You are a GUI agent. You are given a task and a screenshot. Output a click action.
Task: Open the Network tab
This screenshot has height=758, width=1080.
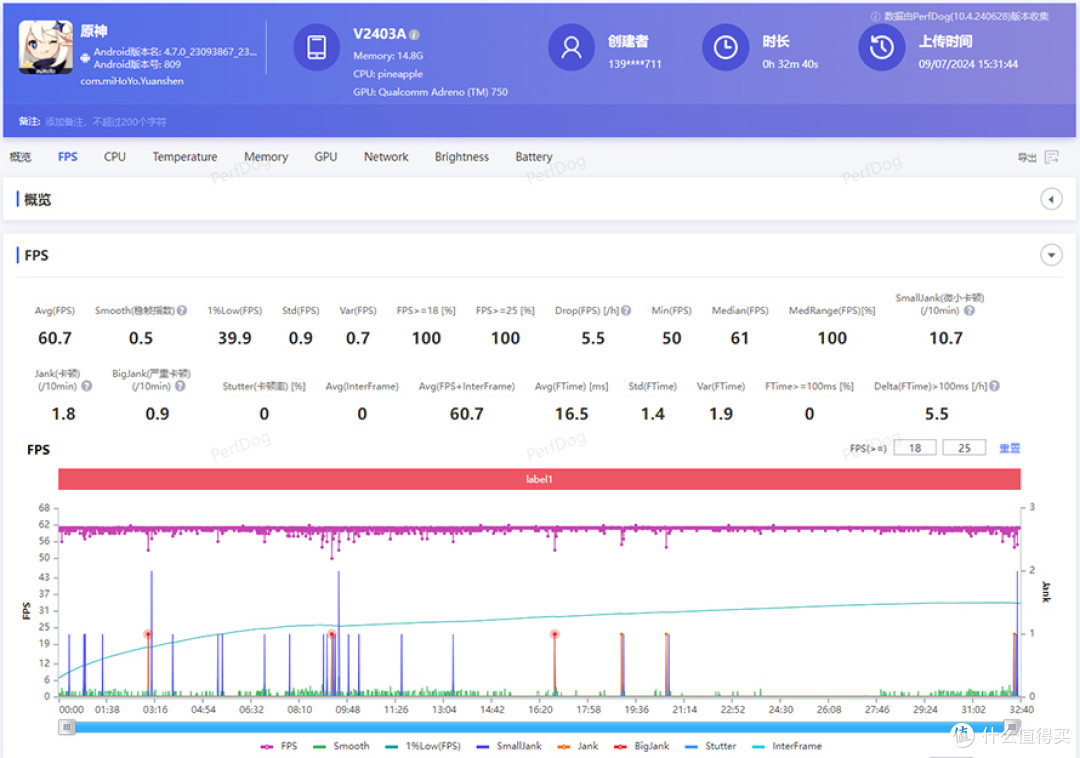[x=386, y=157]
